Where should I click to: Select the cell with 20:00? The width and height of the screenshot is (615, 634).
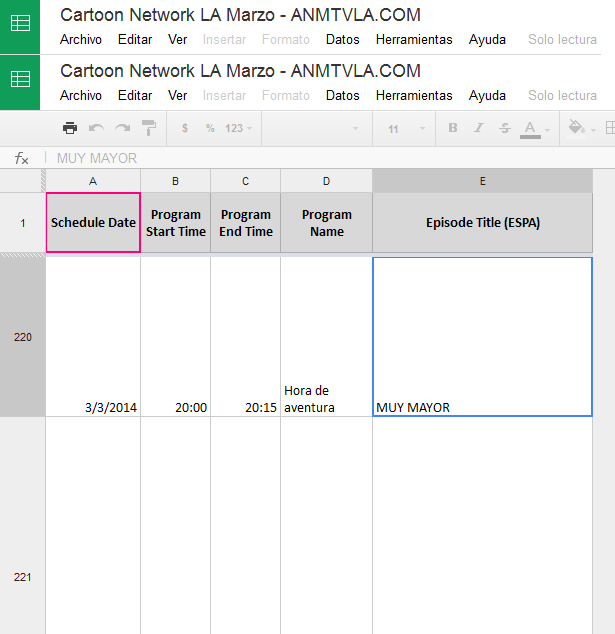point(175,337)
